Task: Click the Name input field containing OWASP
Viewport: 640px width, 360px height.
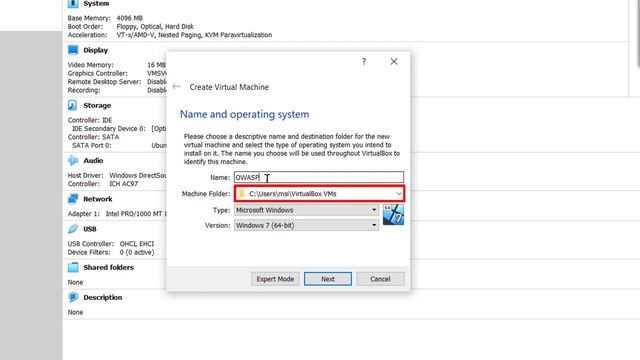Action: [319, 177]
